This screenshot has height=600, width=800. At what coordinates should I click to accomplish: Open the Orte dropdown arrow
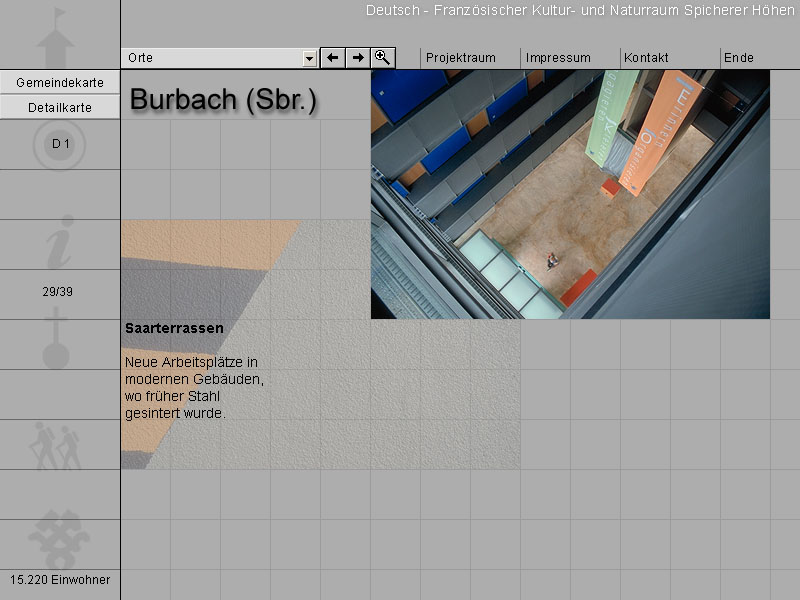309,59
